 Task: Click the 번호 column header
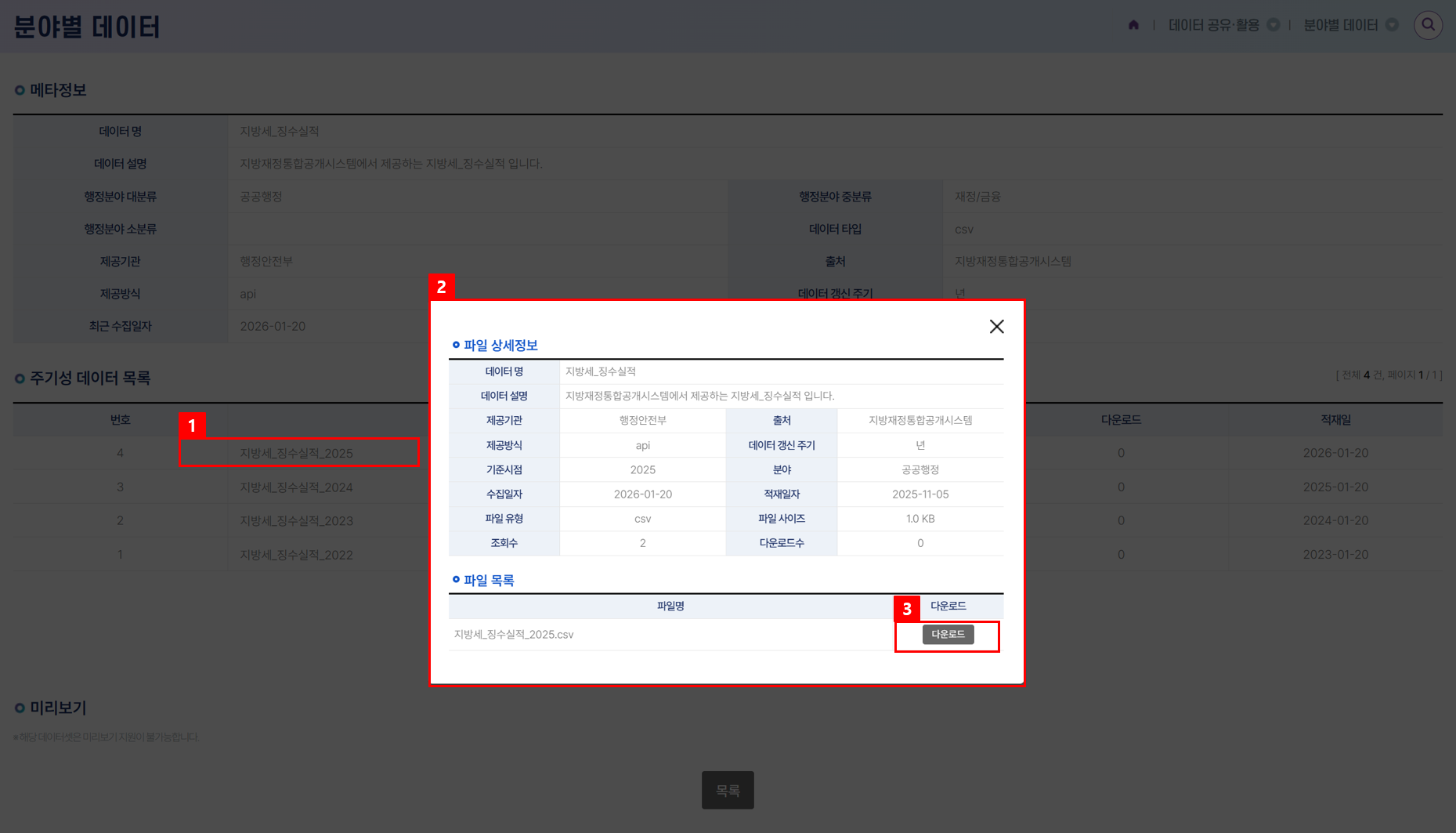pos(120,420)
